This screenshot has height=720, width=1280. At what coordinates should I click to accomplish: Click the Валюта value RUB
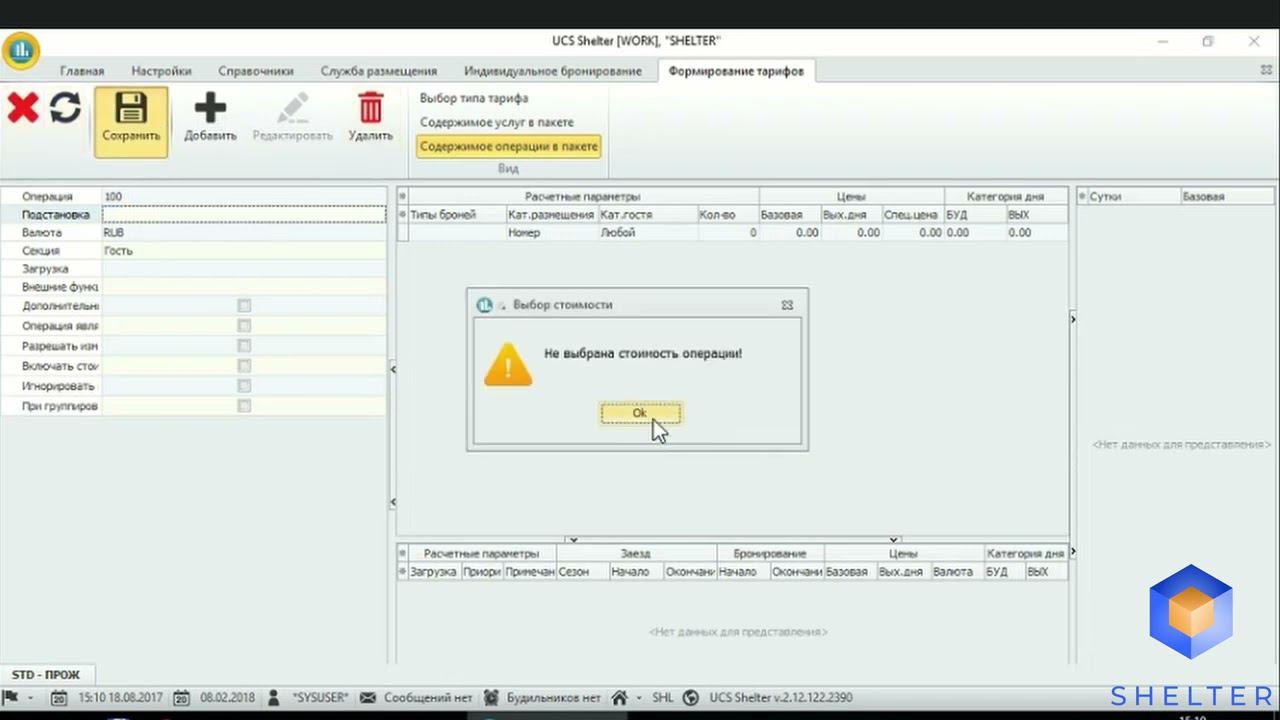coord(244,232)
